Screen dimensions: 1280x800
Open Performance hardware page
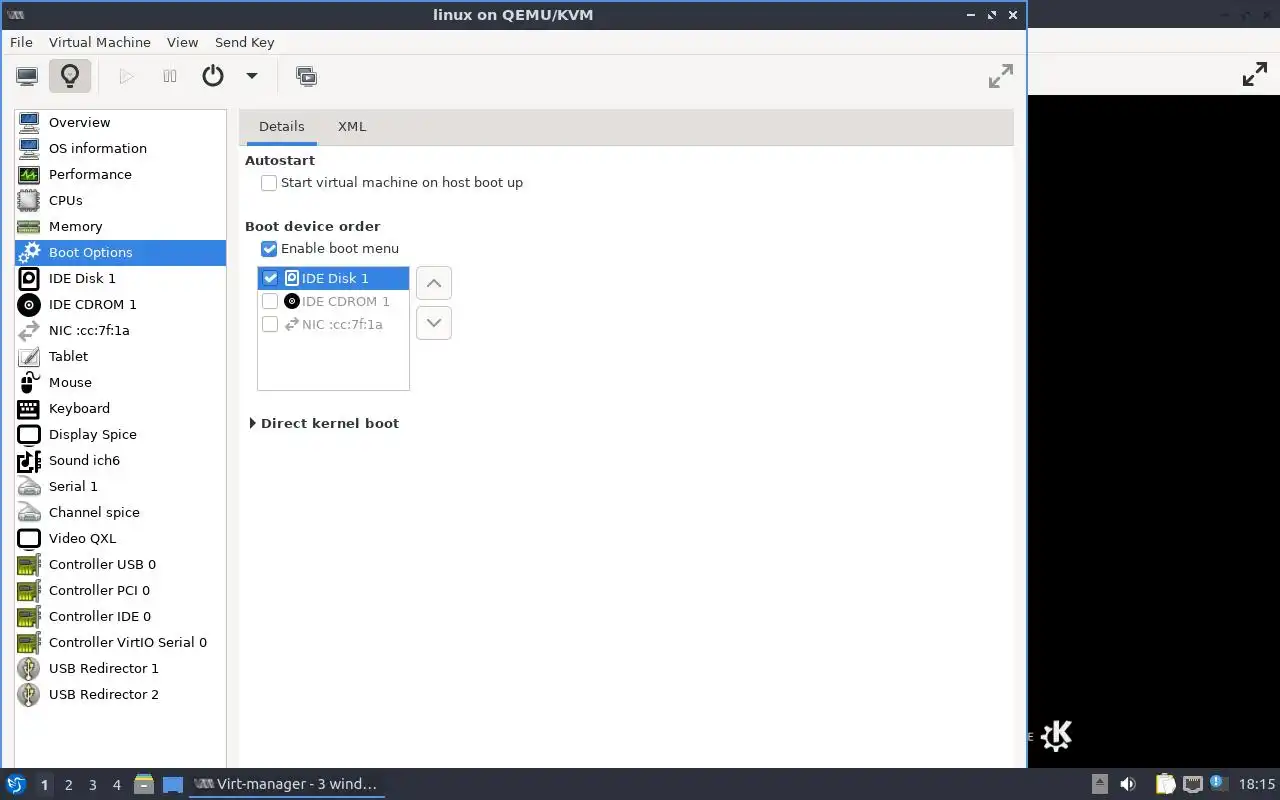pyautogui.click(x=120, y=174)
